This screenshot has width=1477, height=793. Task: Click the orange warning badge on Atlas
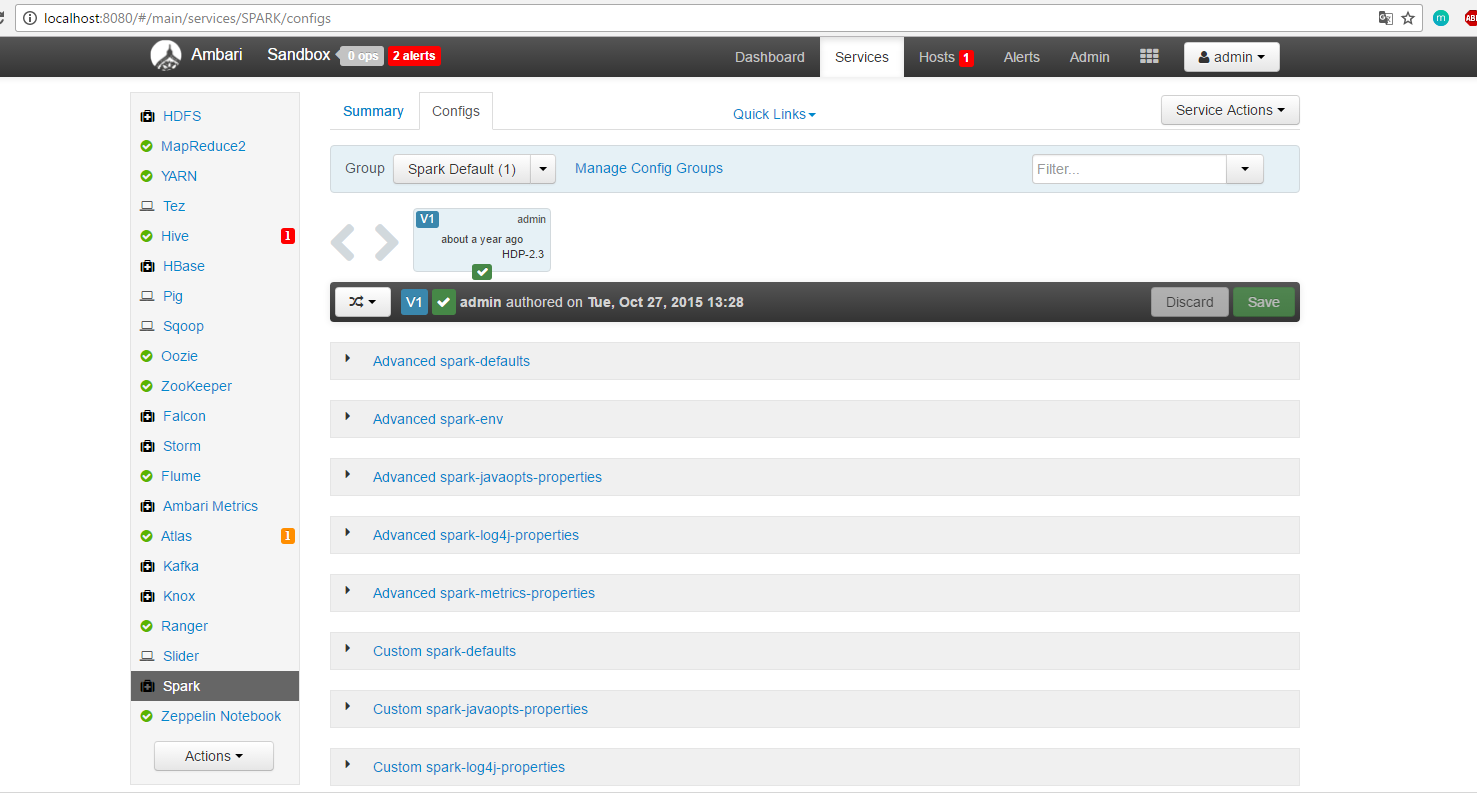point(288,536)
